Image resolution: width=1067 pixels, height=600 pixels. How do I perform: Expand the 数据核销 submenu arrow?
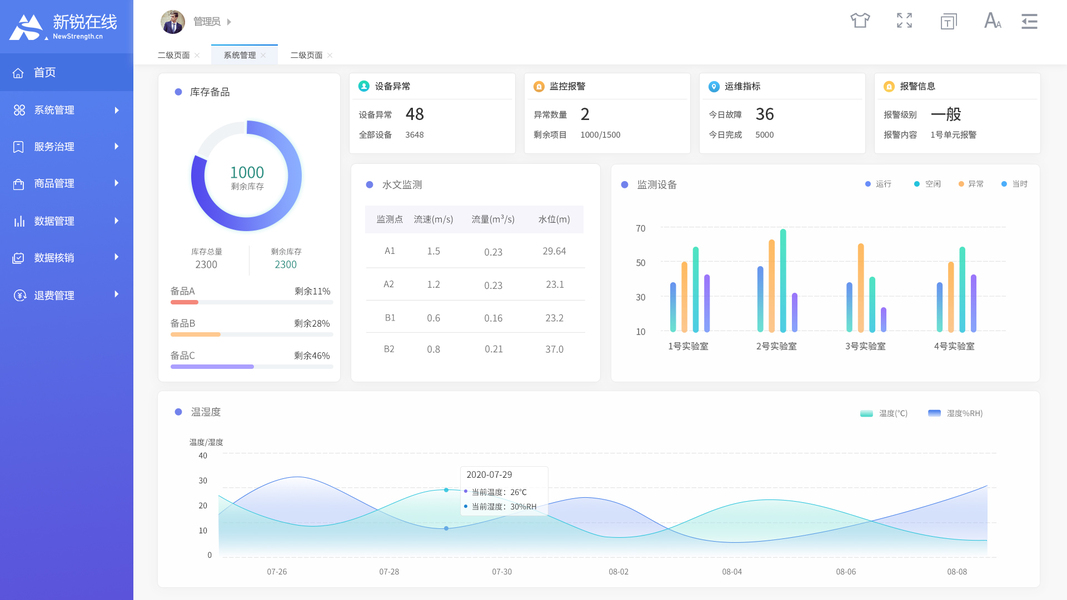pos(116,257)
